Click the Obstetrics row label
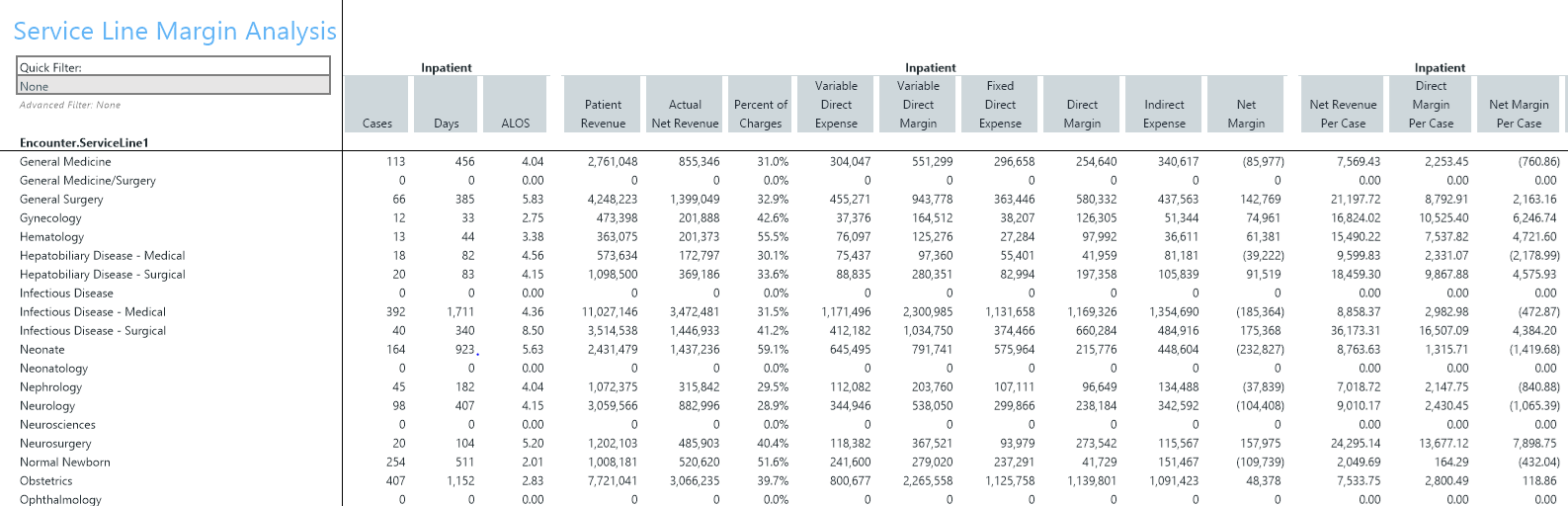 [46, 480]
